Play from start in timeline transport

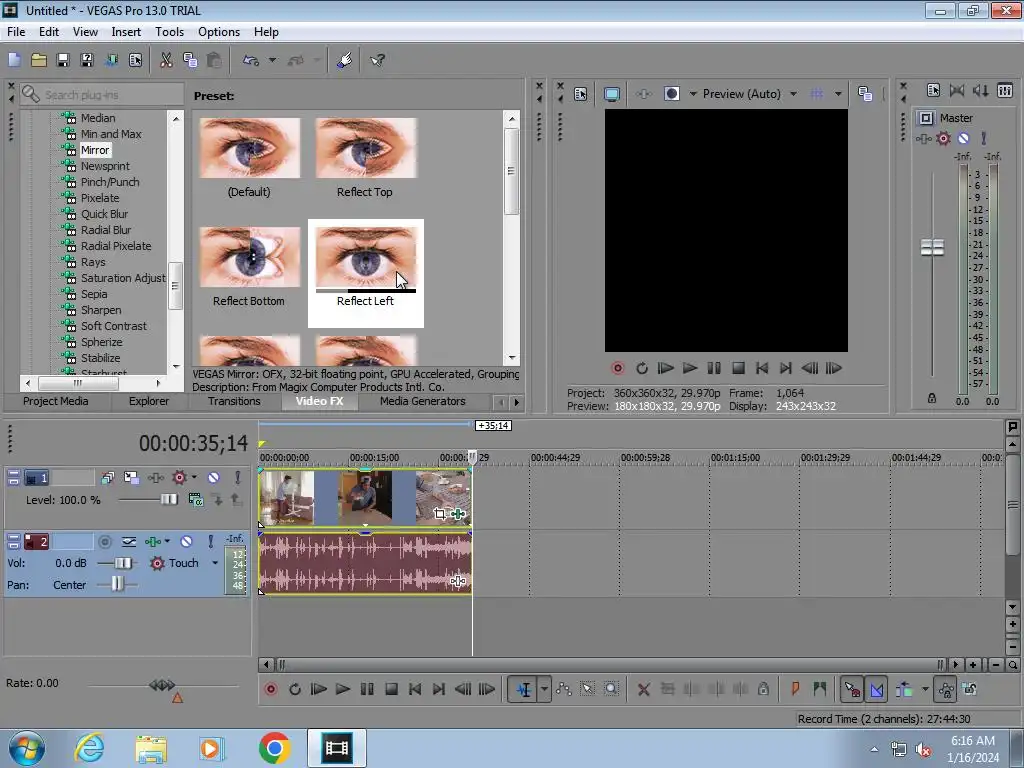pos(318,689)
